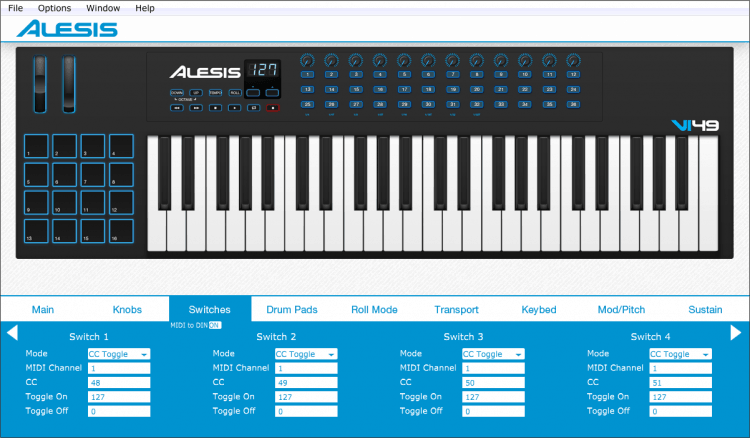Show next switches with right arrow
Screen dimensions: 750x438
click(736, 332)
